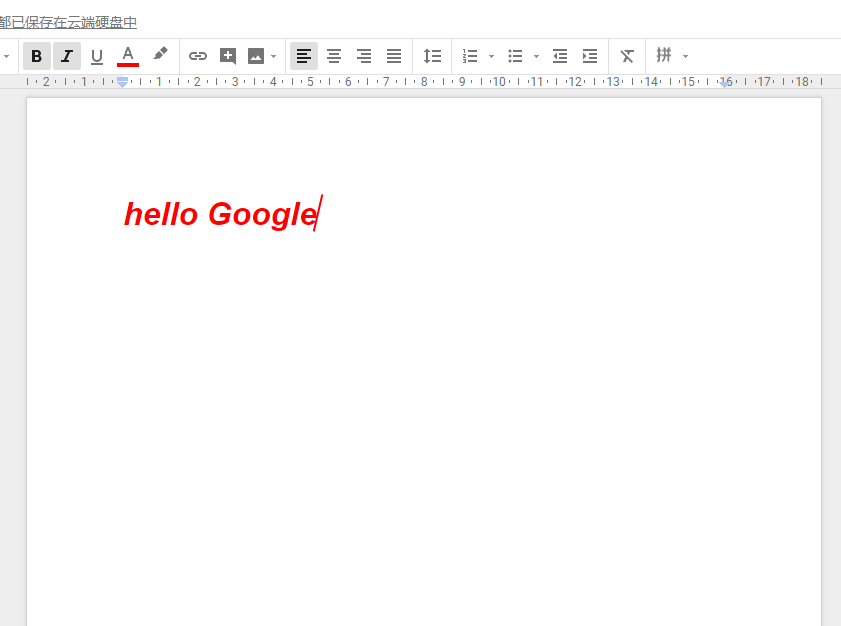Place cursor in the 'hello Google' text
Image resolution: width=841 pixels, height=626 pixels.
coord(220,214)
